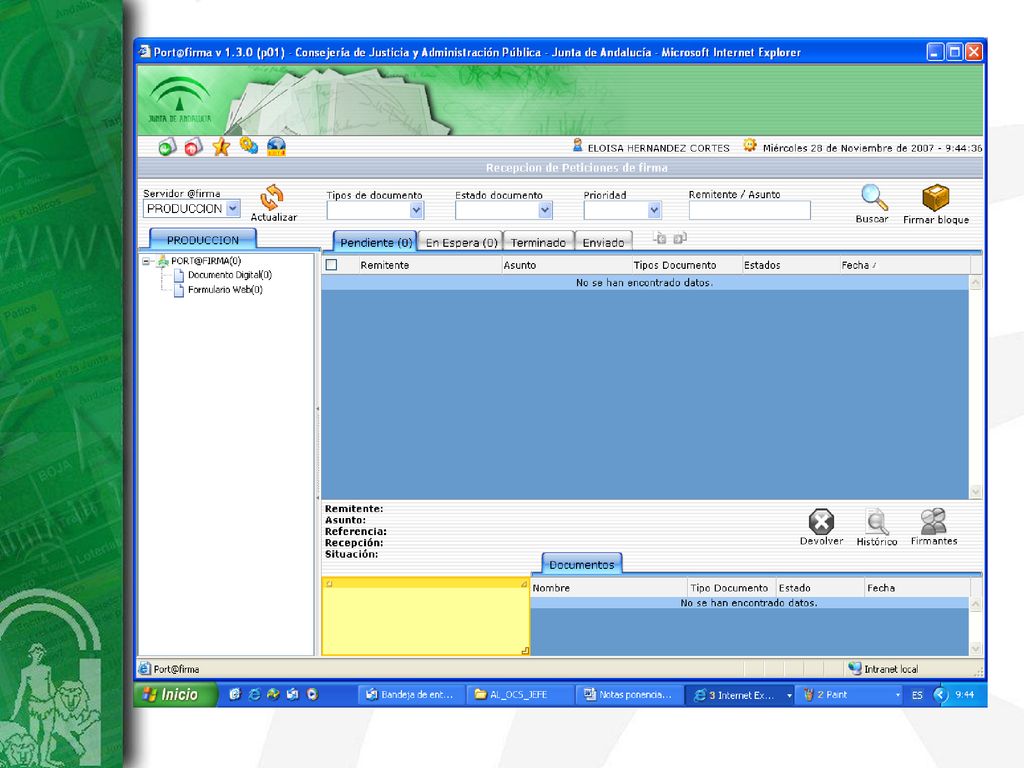Open the Prioridad dropdown
This screenshot has height=768, width=1024.
(x=654, y=210)
